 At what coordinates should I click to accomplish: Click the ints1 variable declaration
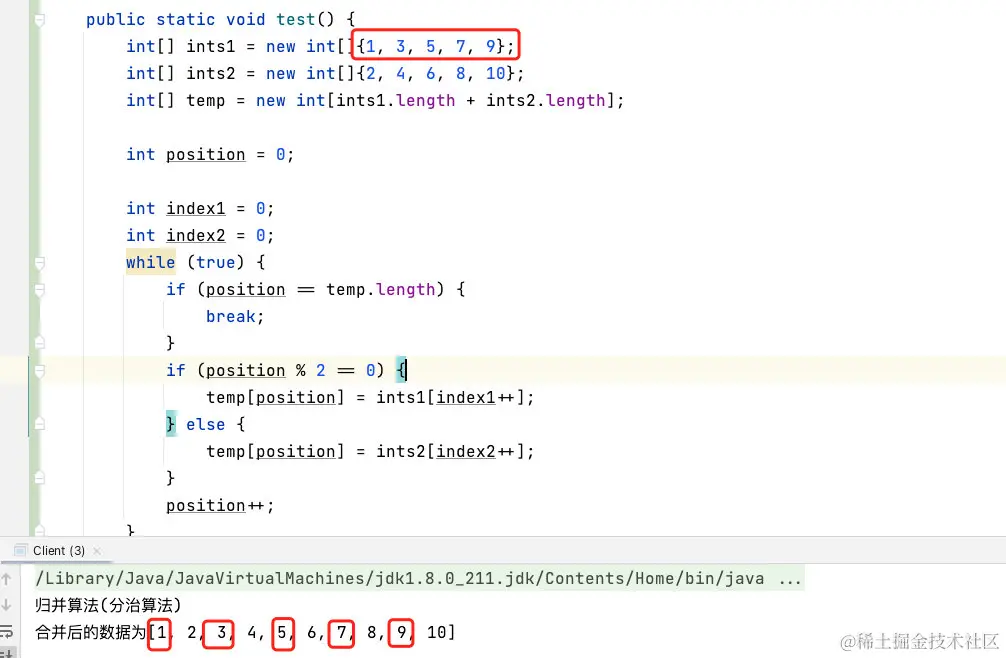211,46
